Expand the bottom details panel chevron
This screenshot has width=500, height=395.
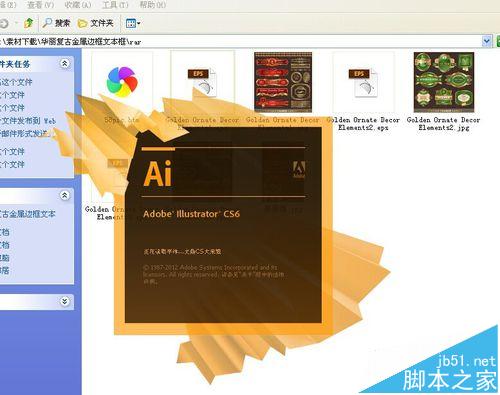[64, 301]
